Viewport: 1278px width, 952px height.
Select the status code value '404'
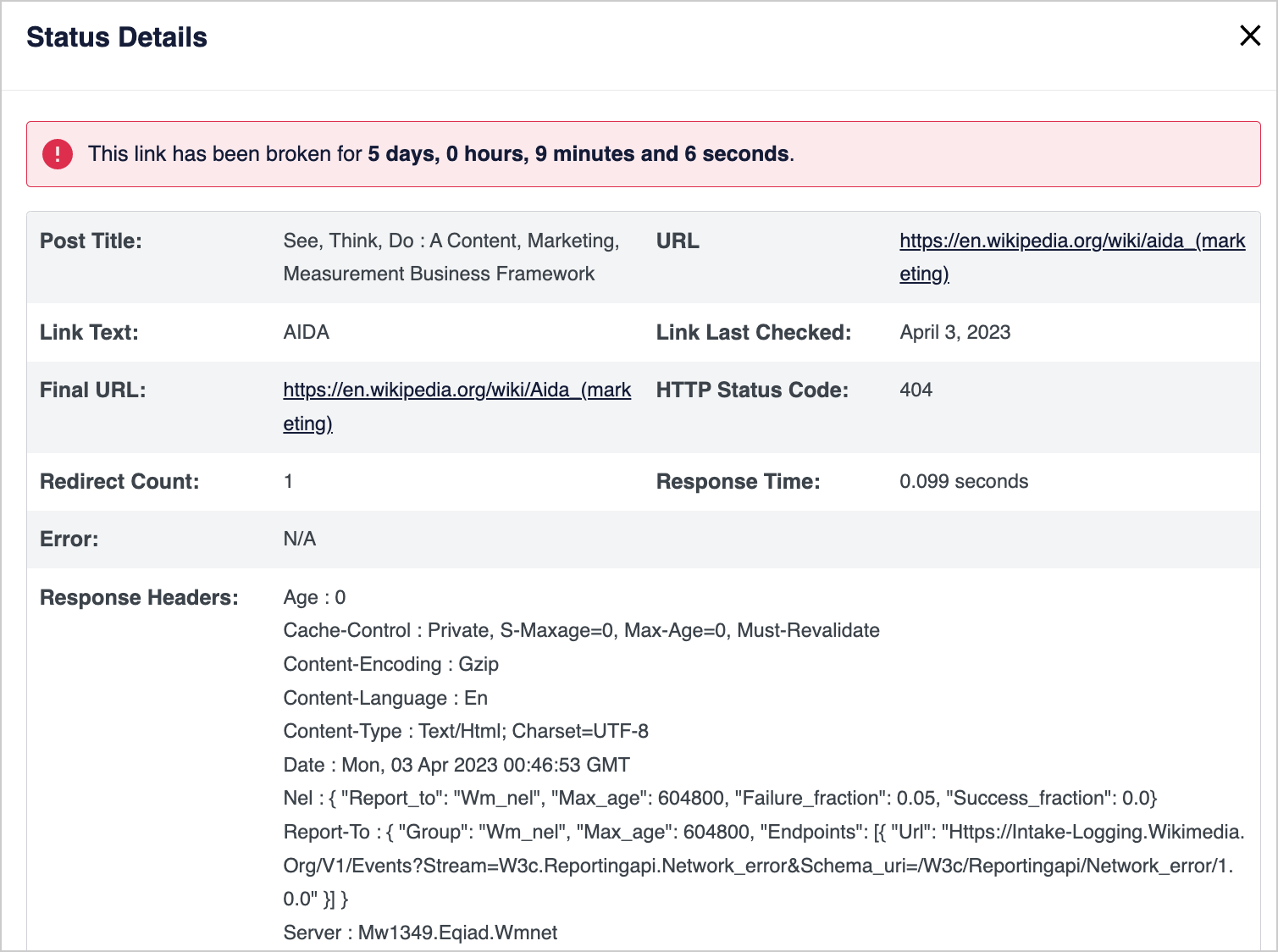tap(916, 390)
